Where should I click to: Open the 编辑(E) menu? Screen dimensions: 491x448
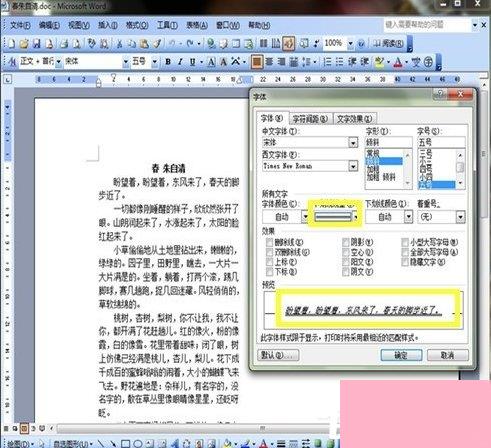[x=49, y=25]
